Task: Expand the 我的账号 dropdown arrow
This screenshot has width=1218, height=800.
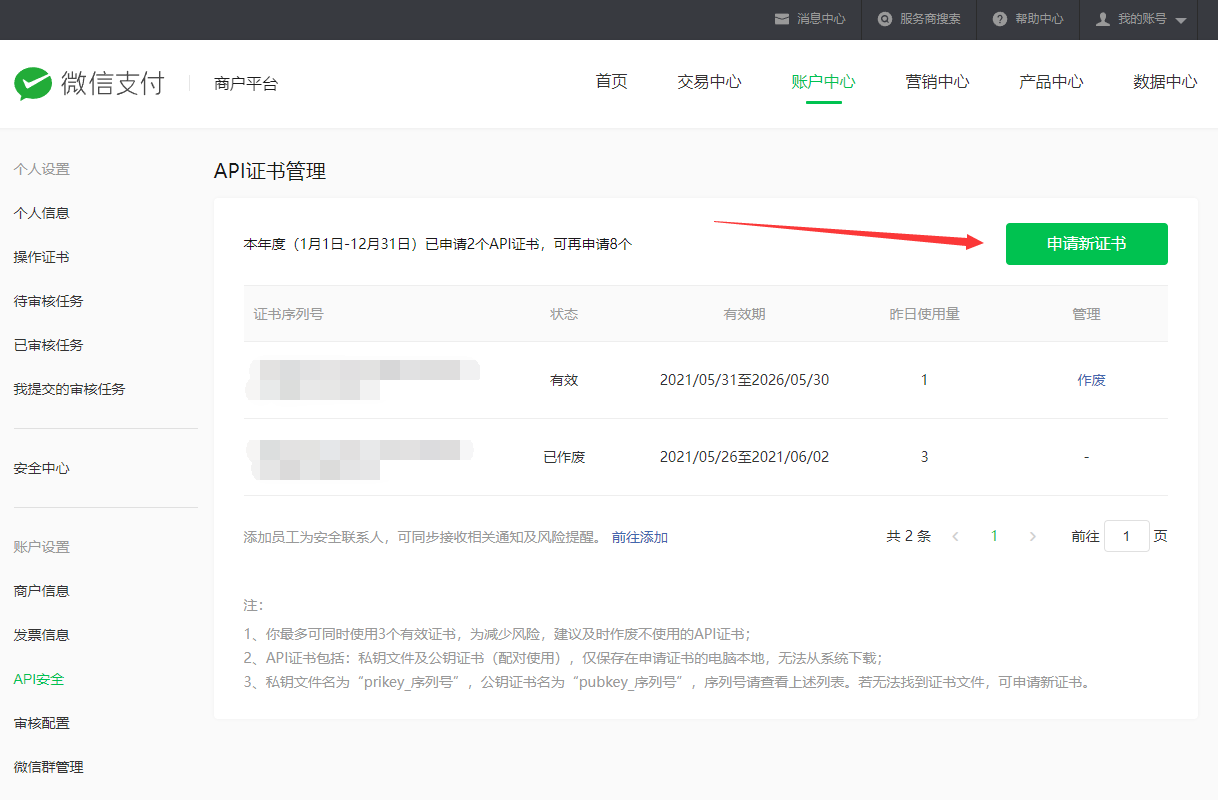Action: pos(1181,20)
